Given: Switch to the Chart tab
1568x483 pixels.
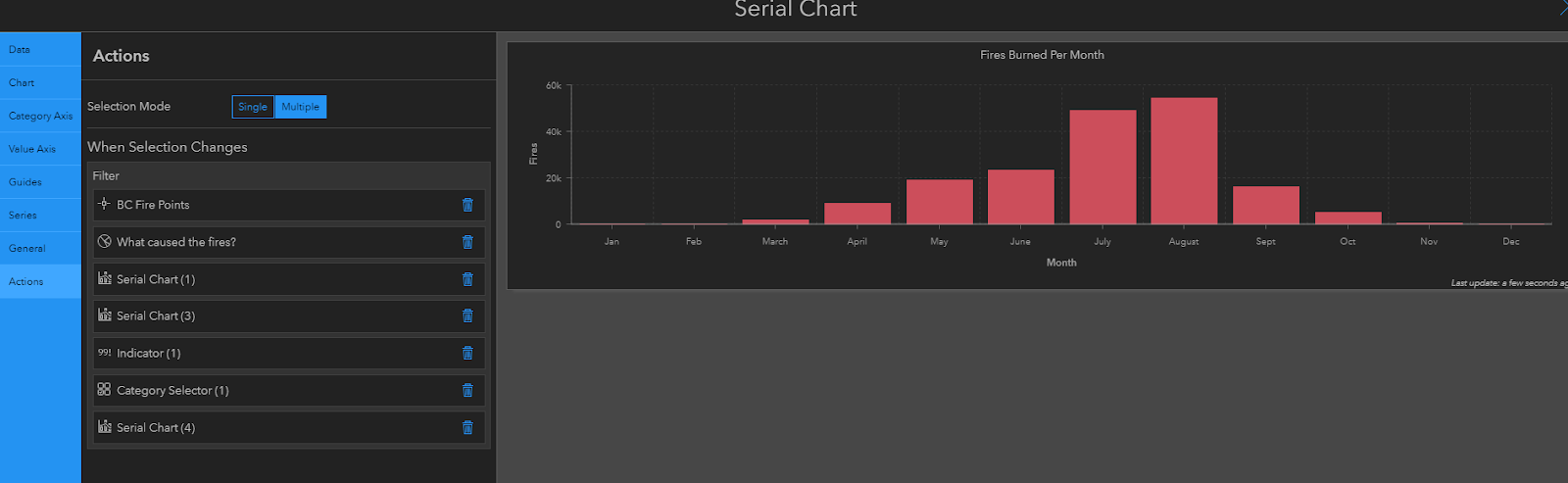Looking at the screenshot, I should click(40, 82).
